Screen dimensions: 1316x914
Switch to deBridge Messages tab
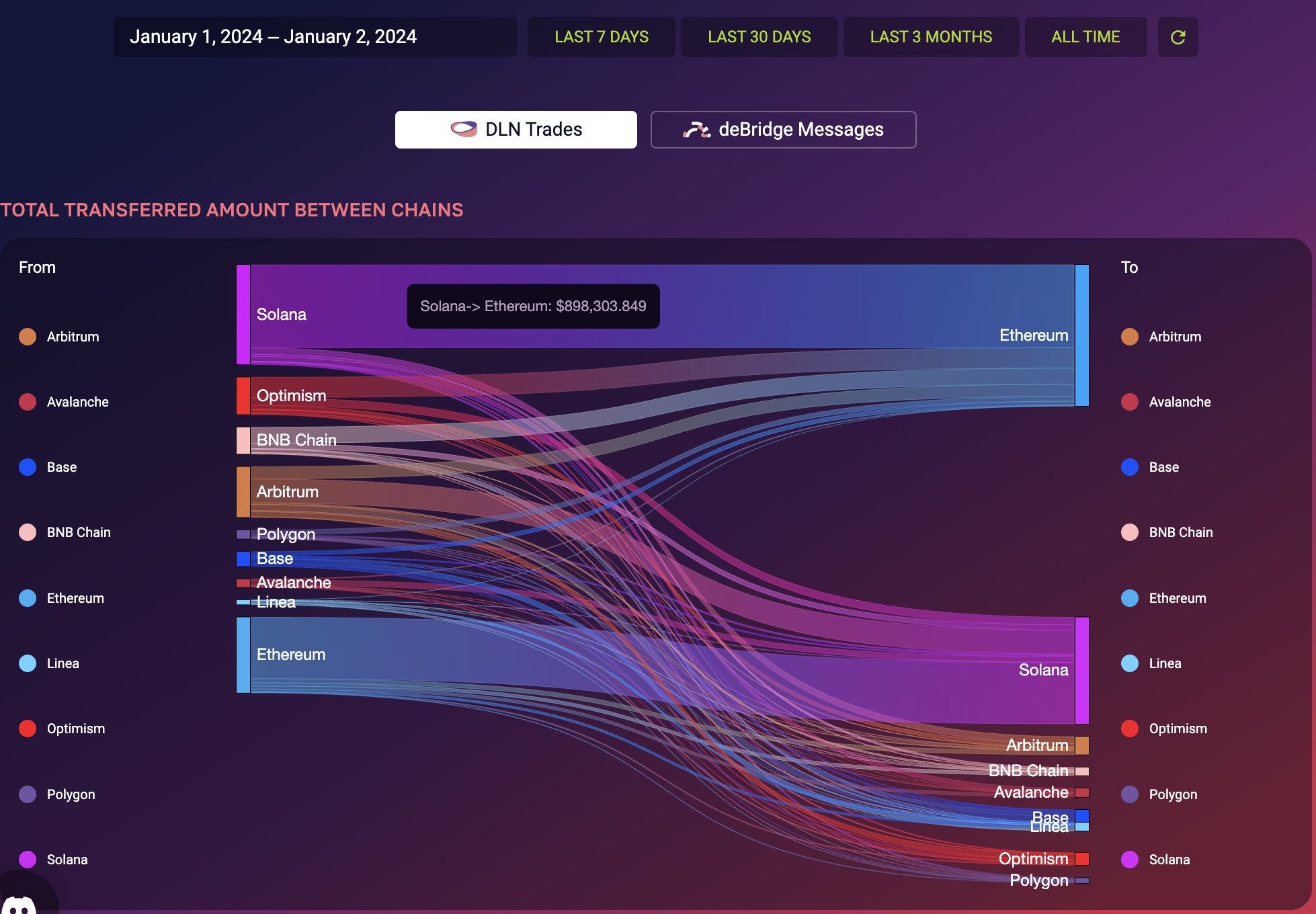click(783, 130)
